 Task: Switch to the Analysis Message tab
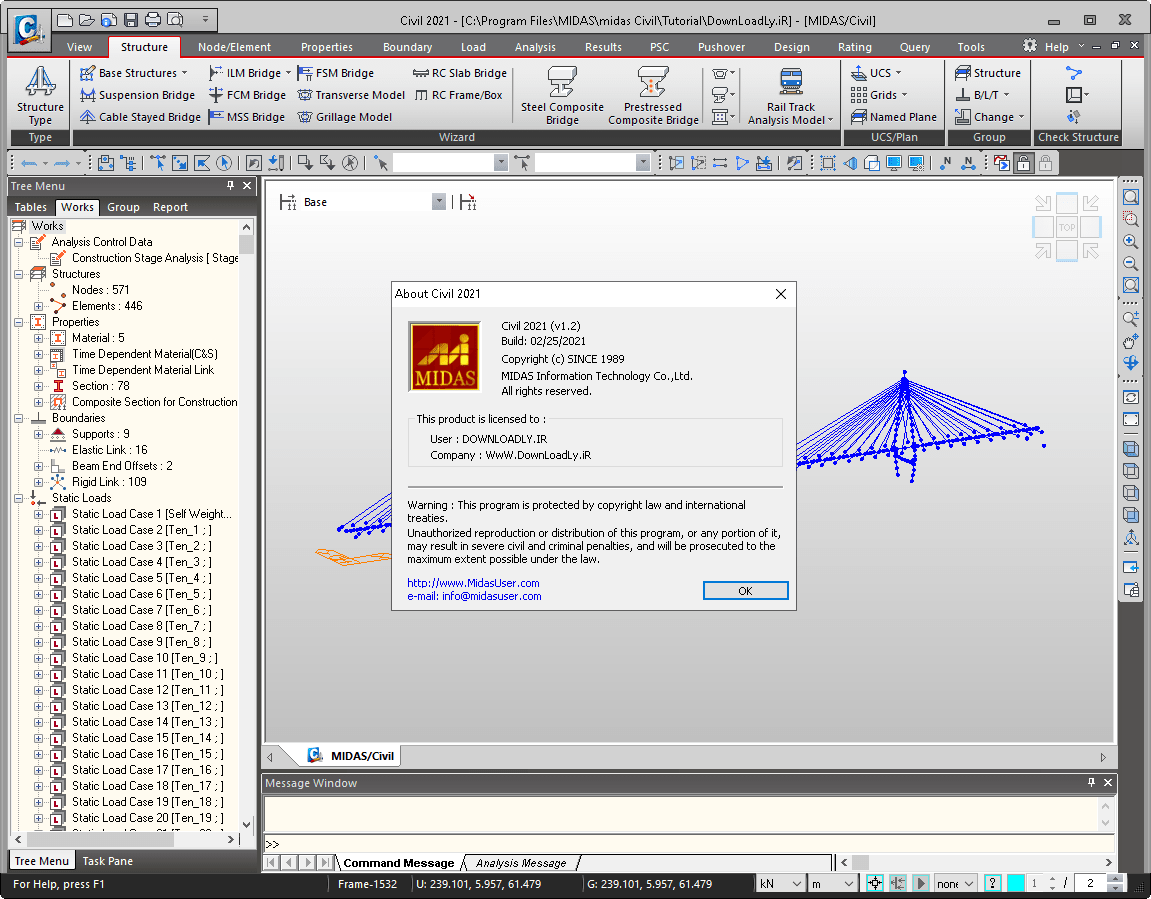[521, 863]
